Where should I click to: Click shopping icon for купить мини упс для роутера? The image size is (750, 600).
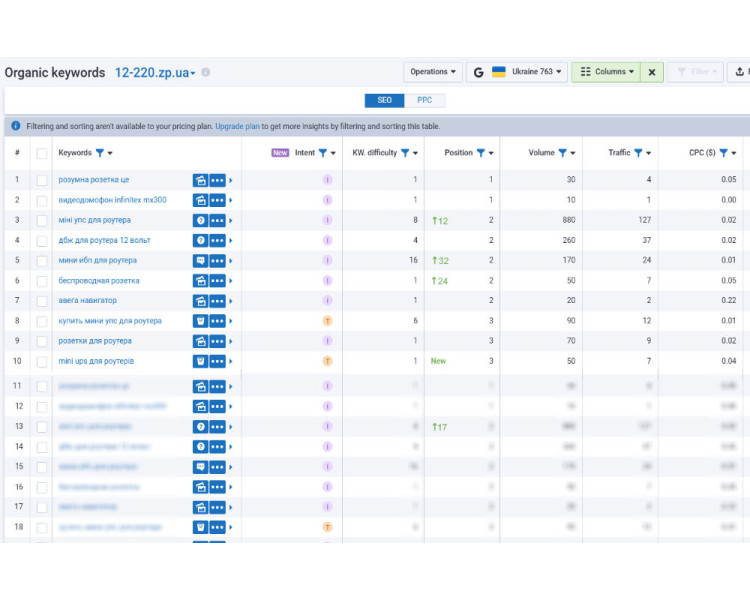coord(200,321)
